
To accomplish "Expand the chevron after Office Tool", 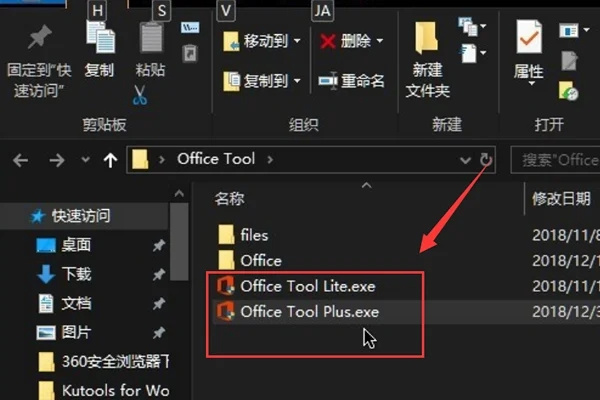I will pos(270,159).
